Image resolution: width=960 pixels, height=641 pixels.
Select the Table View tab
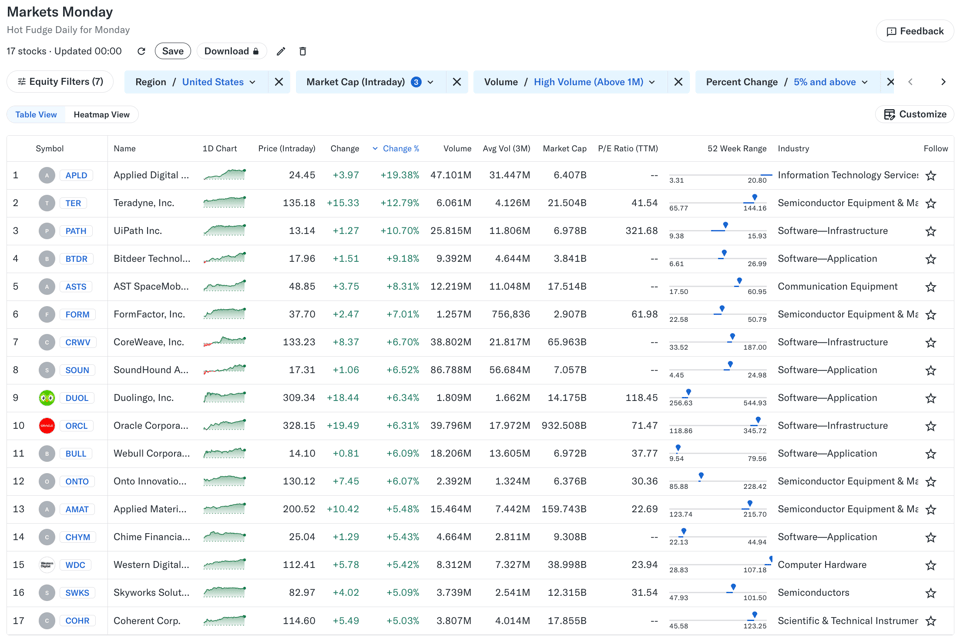coord(36,115)
